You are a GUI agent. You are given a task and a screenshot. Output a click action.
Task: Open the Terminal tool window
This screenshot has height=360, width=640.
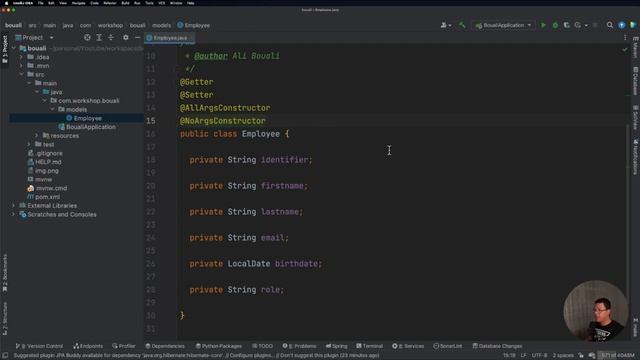[369, 346]
